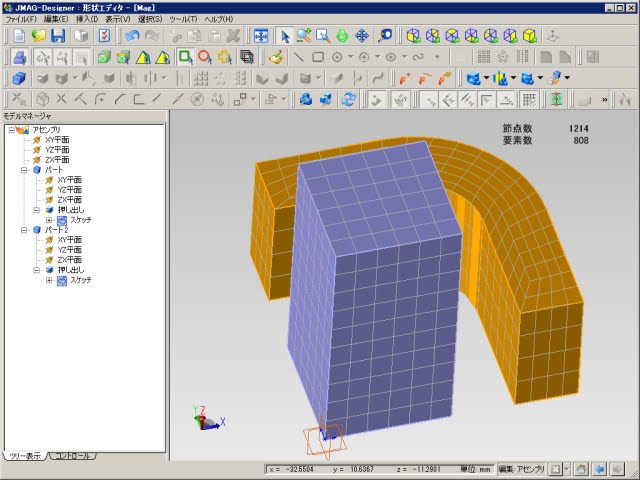Click the Fit to window view icon
The width and height of the screenshot is (640, 480).
(x=261, y=35)
